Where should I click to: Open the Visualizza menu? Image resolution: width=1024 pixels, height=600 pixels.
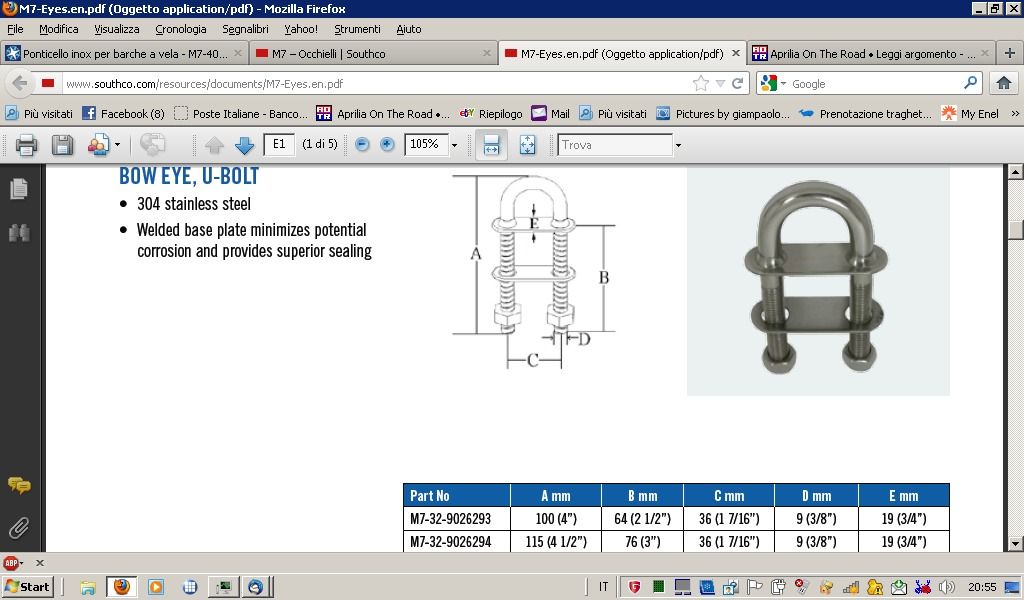click(116, 29)
